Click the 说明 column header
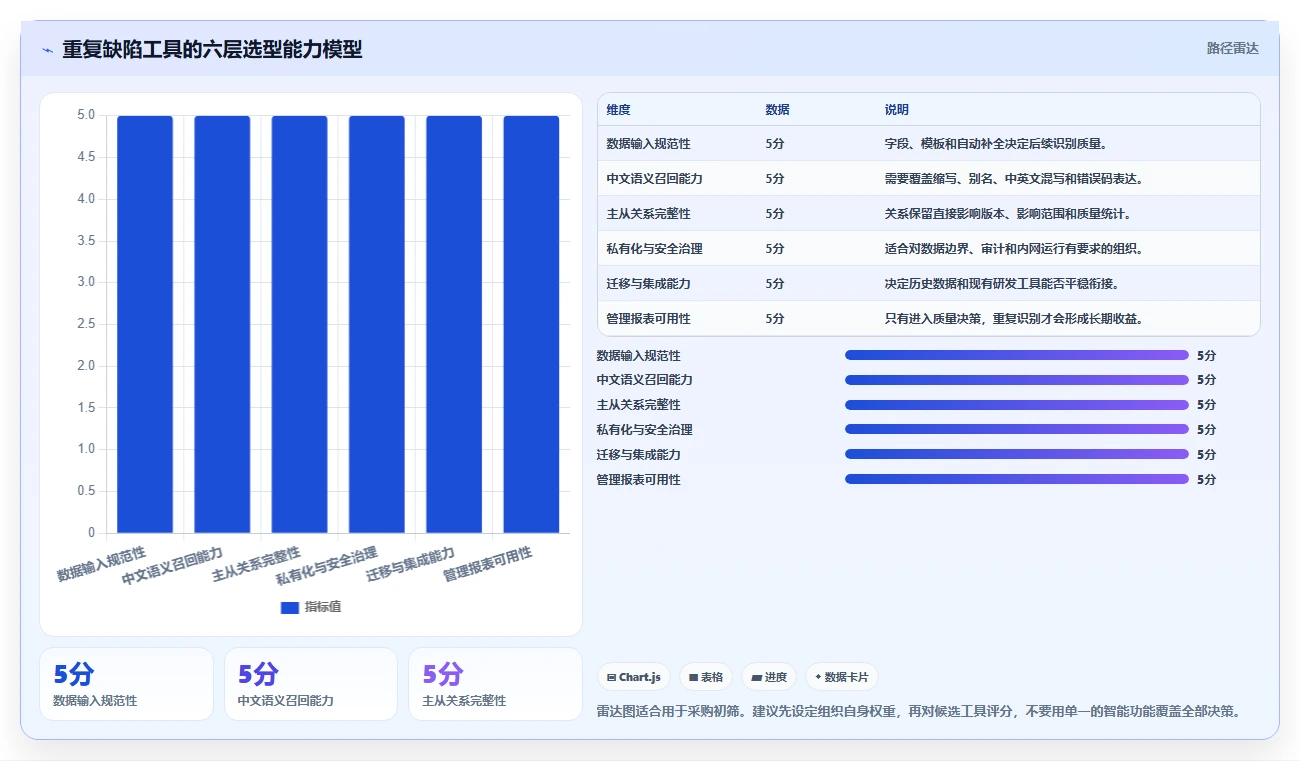The width and height of the screenshot is (1300, 761). pyautogui.click(x=896, y=110)
